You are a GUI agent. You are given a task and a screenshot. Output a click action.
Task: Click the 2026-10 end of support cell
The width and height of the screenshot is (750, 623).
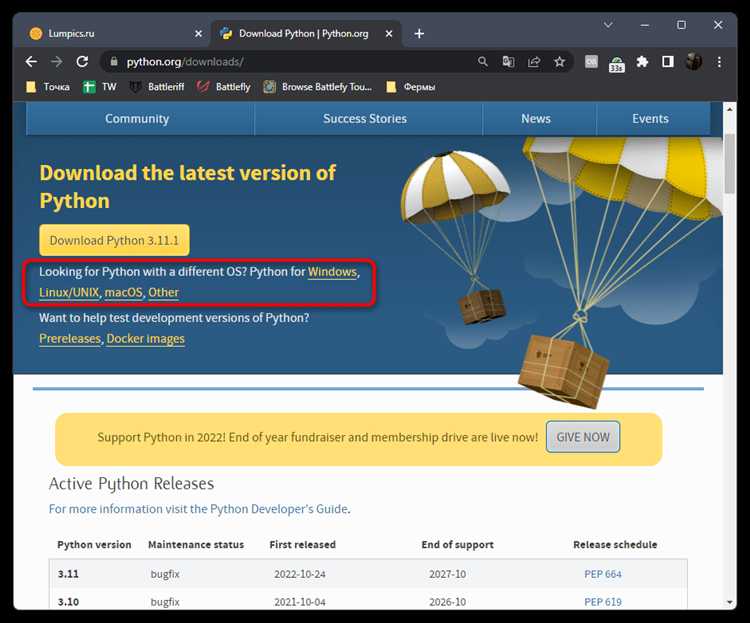(x=447, y=601)
